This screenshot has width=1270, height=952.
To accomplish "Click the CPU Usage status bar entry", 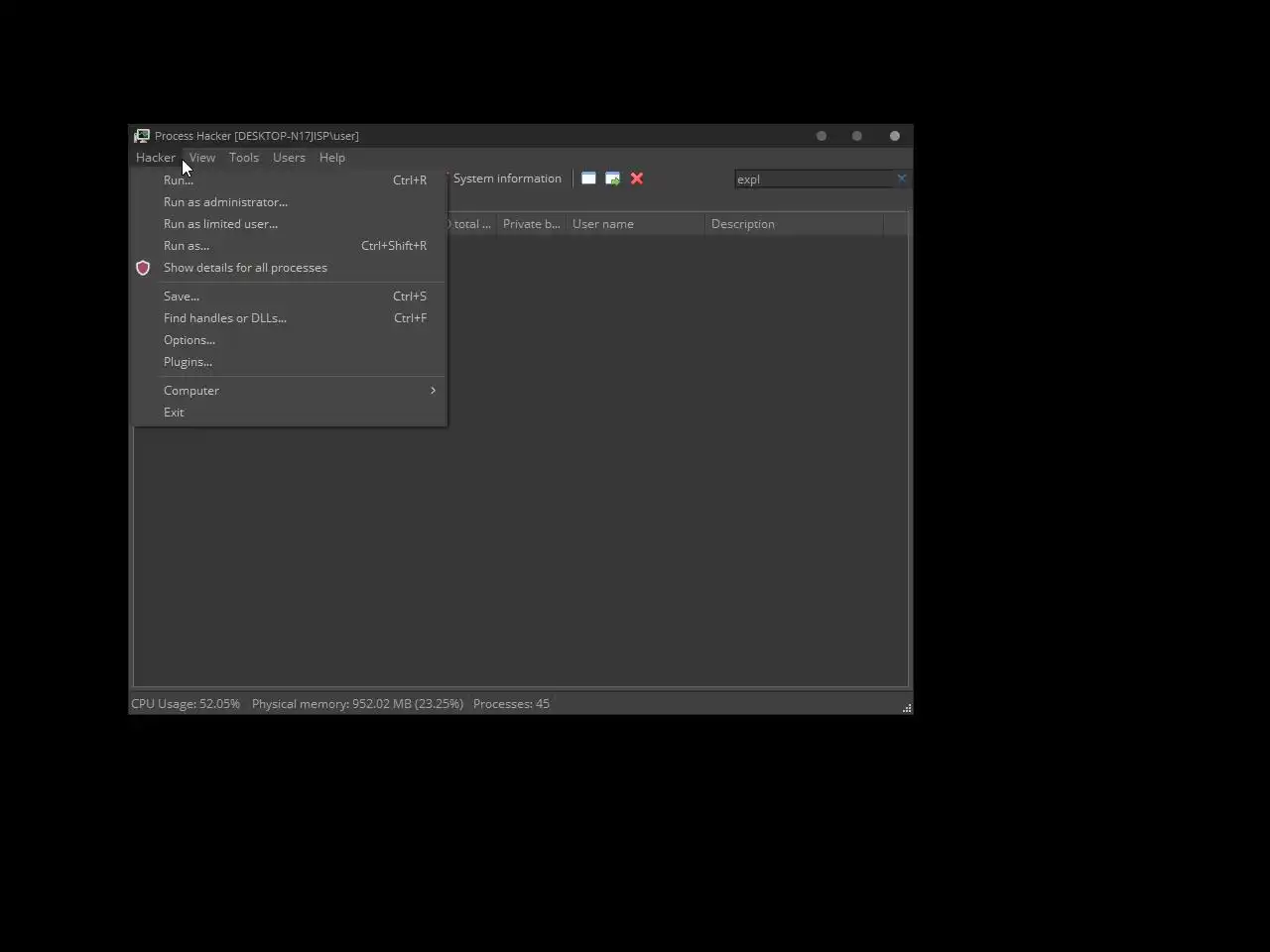I will pos(186,704).
